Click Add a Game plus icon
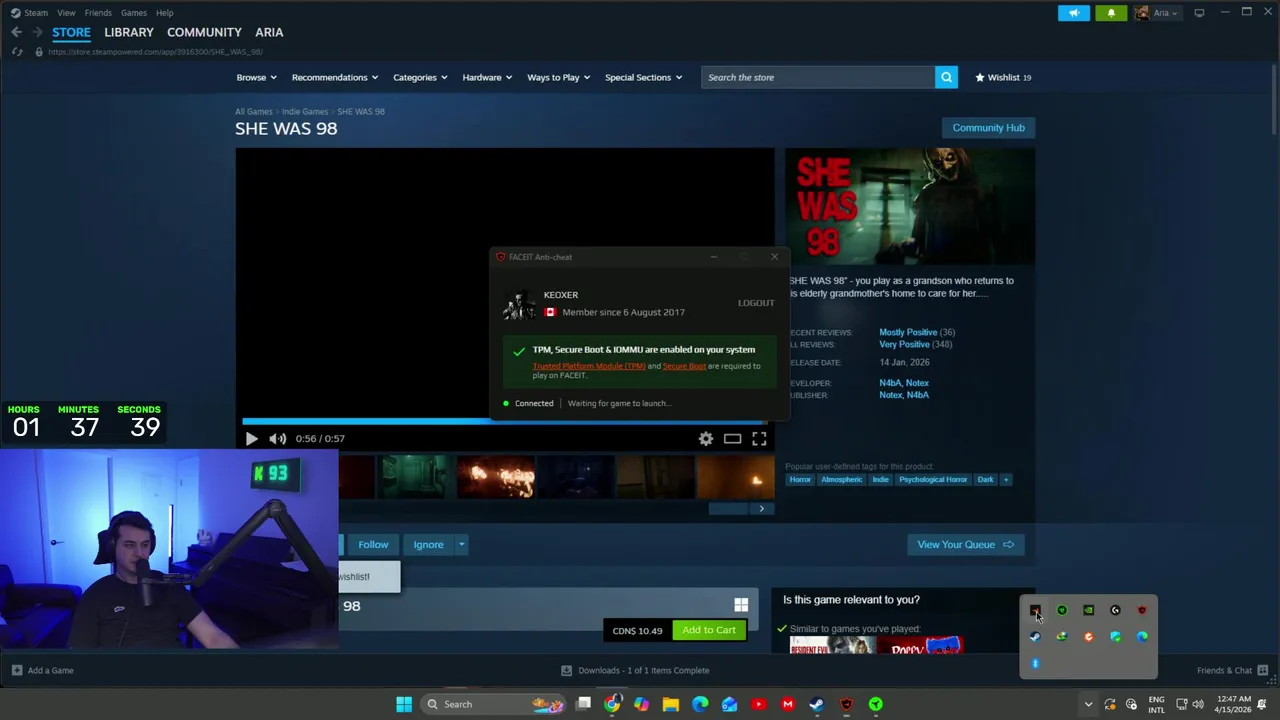 (x=17, y=670)
